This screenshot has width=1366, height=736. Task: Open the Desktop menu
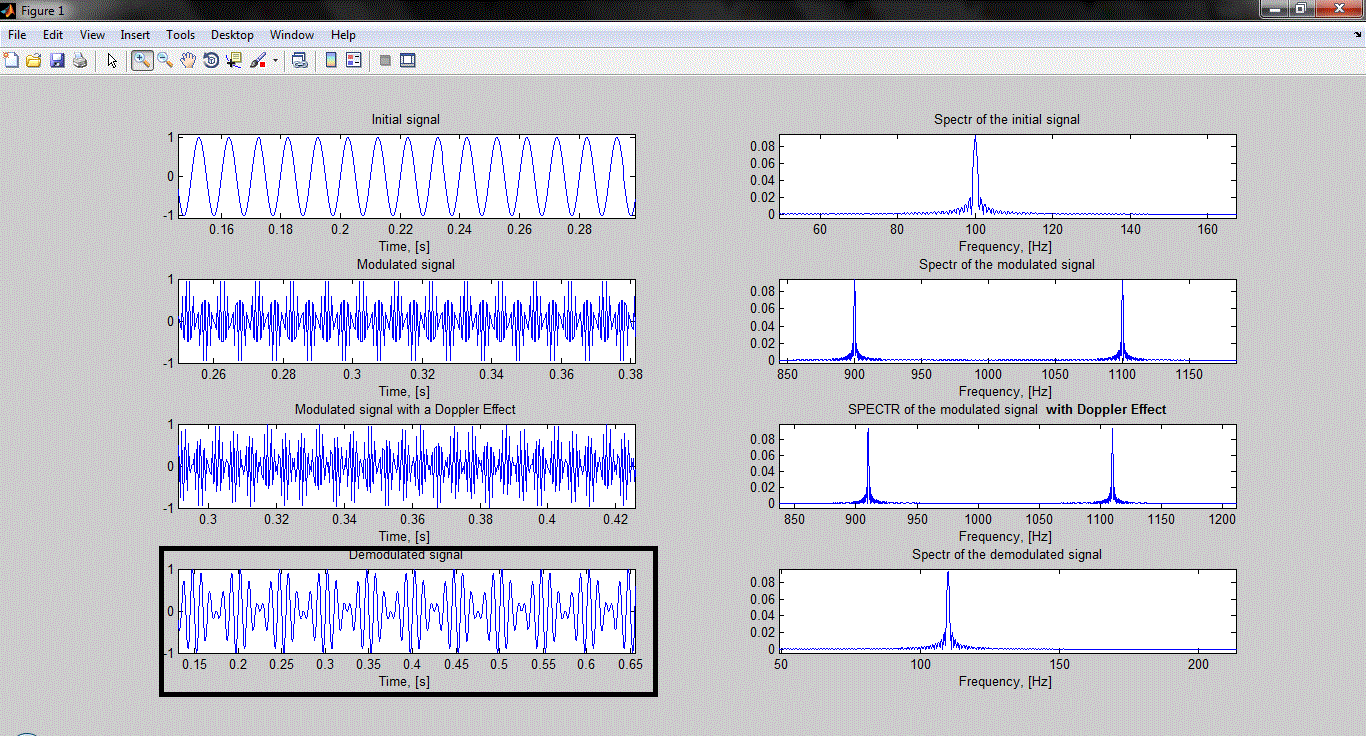[232, 35]
